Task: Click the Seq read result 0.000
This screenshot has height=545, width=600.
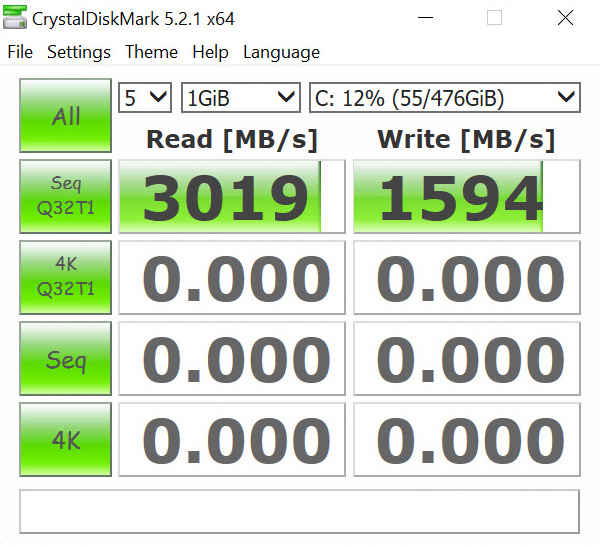Action: (x=232, y=359)
